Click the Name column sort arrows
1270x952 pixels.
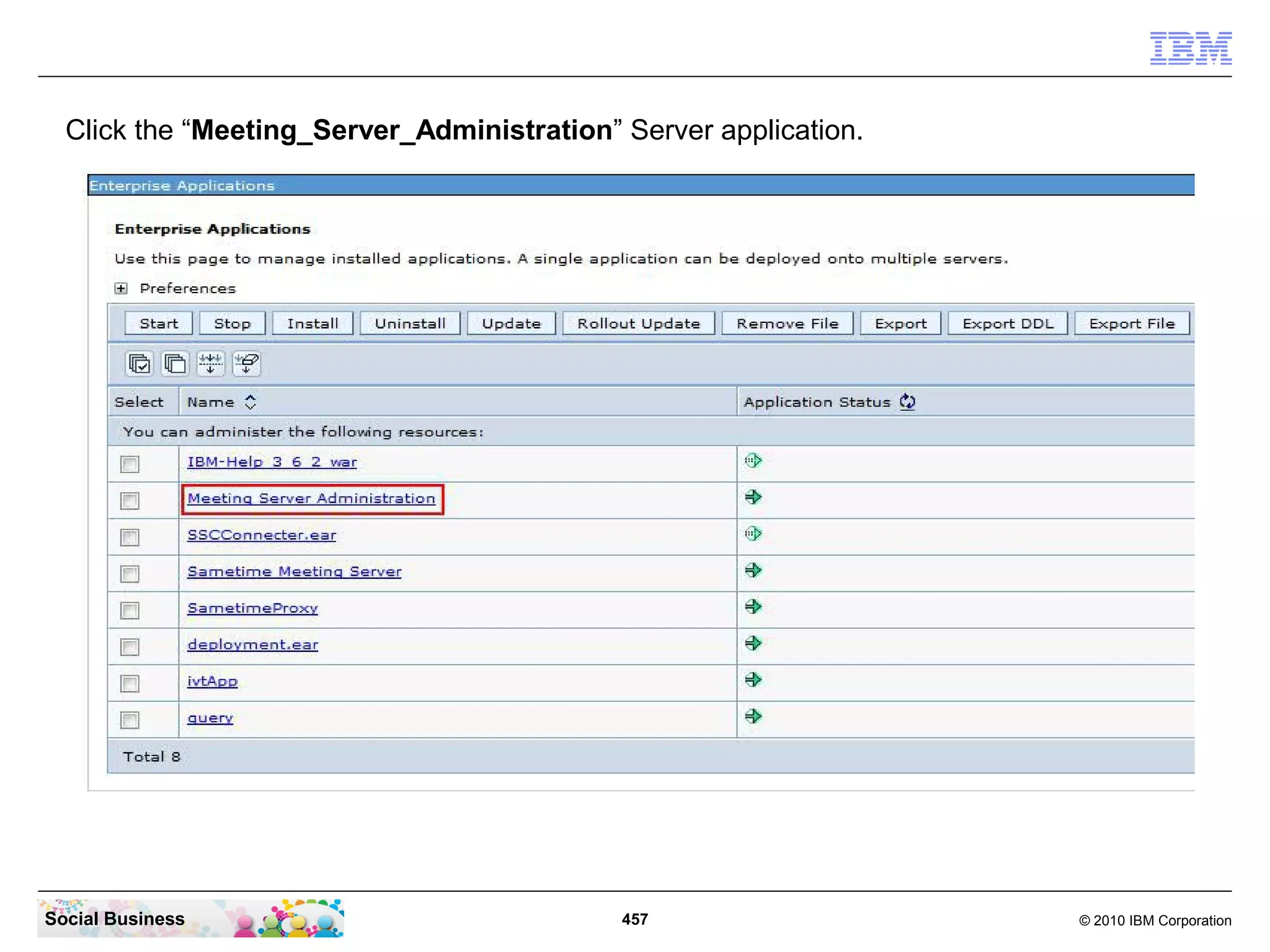coord(251,402)
